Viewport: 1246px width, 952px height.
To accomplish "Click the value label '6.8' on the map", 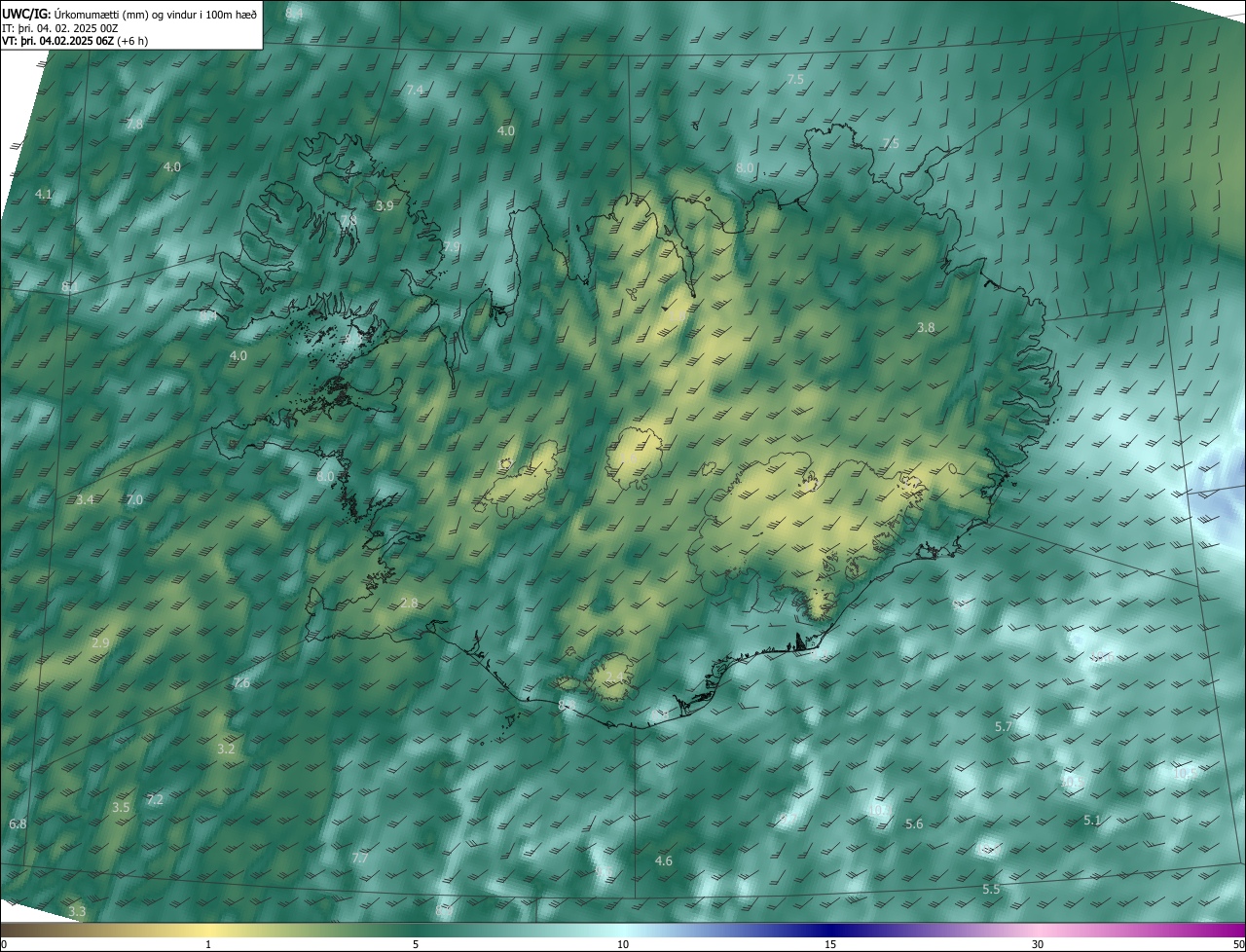I will [18, 824].
